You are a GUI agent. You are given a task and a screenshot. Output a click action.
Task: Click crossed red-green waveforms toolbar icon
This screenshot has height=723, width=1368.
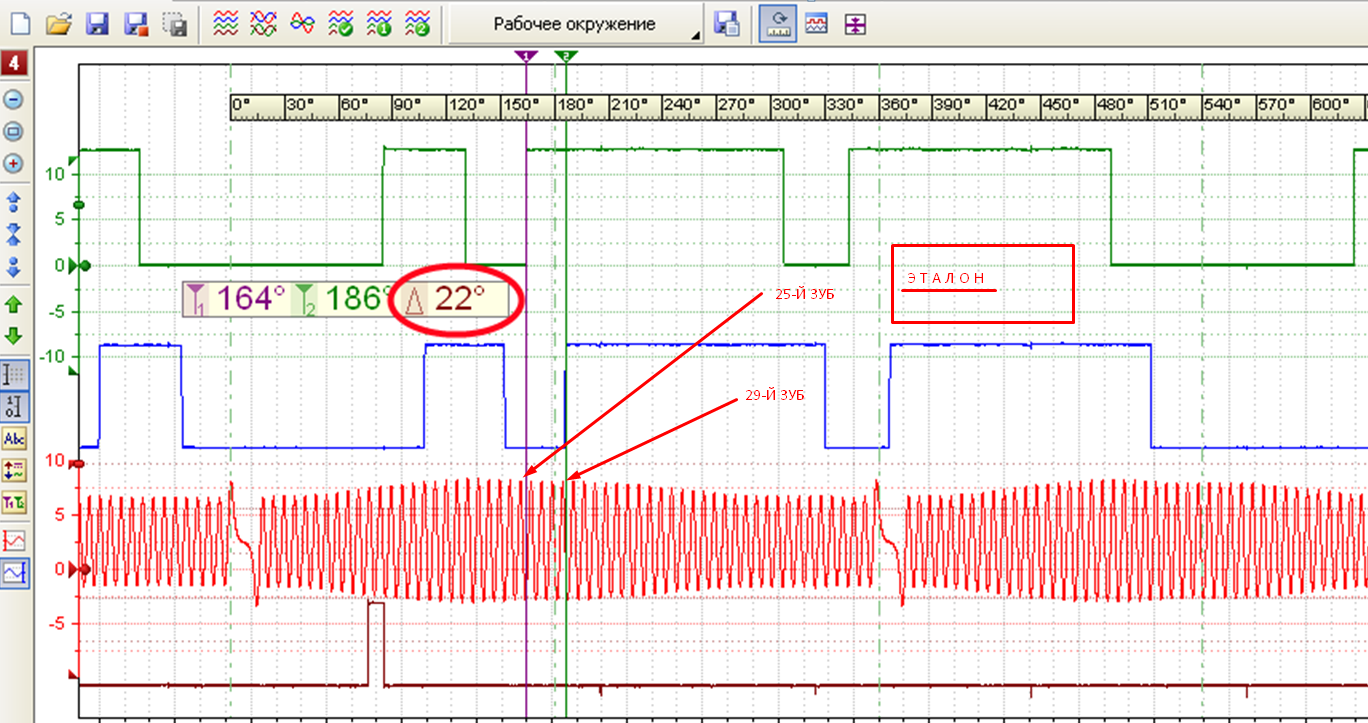click(x=264, y=24)
